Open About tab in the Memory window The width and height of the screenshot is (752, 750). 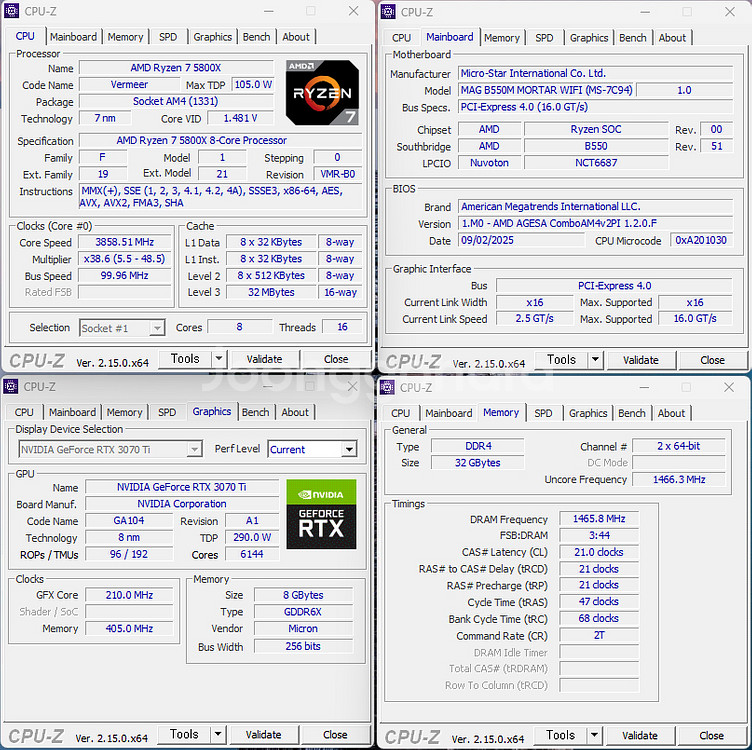671,413
